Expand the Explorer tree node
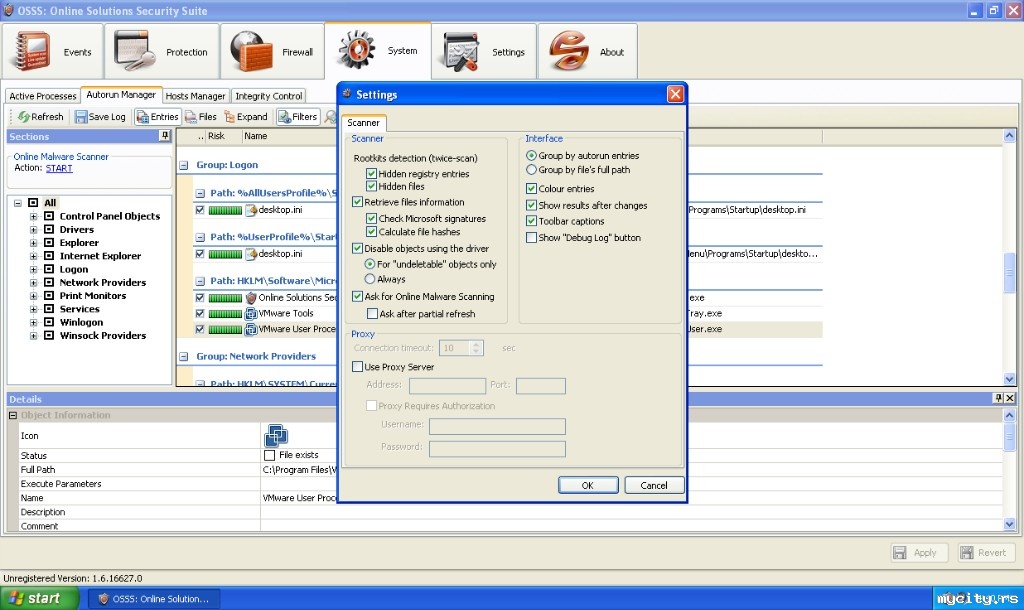The image size is (1024, 610). coord(33,242)
